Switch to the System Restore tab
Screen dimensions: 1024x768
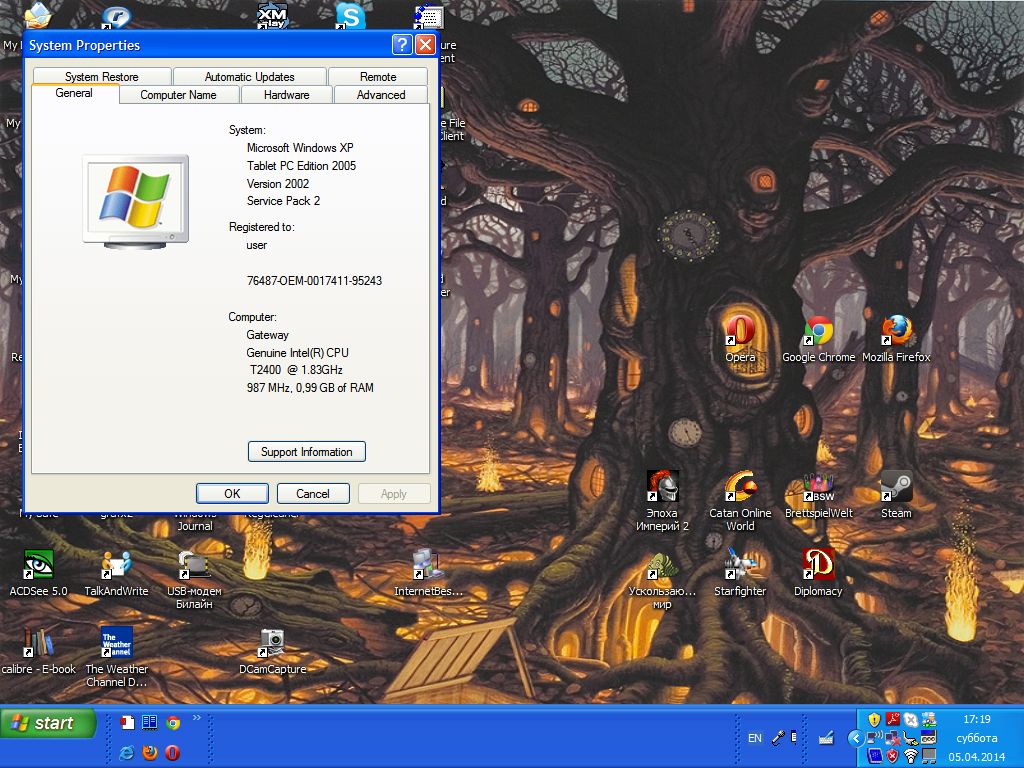coord(102,76)
